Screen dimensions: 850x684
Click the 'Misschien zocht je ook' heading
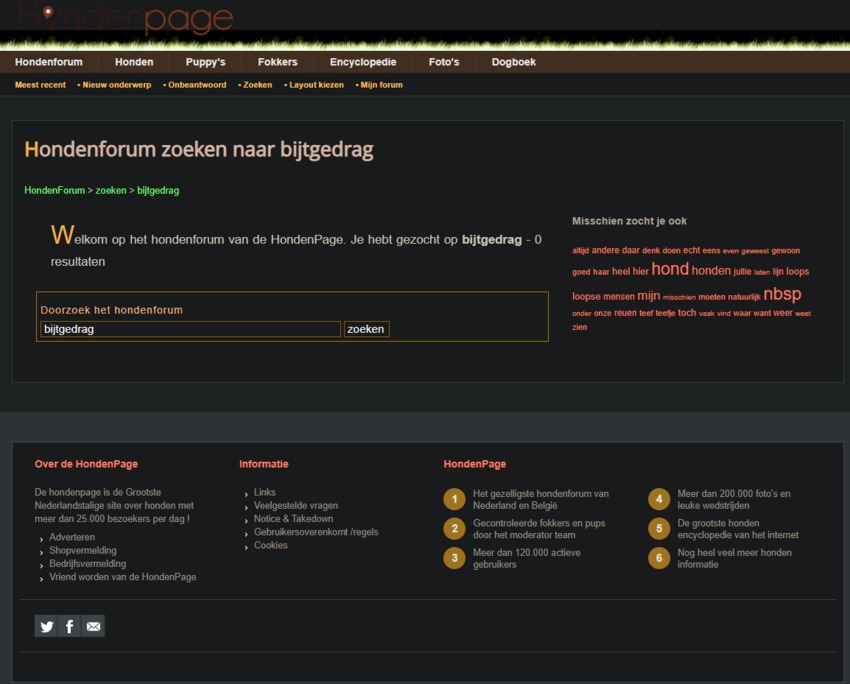coord(629,221)
